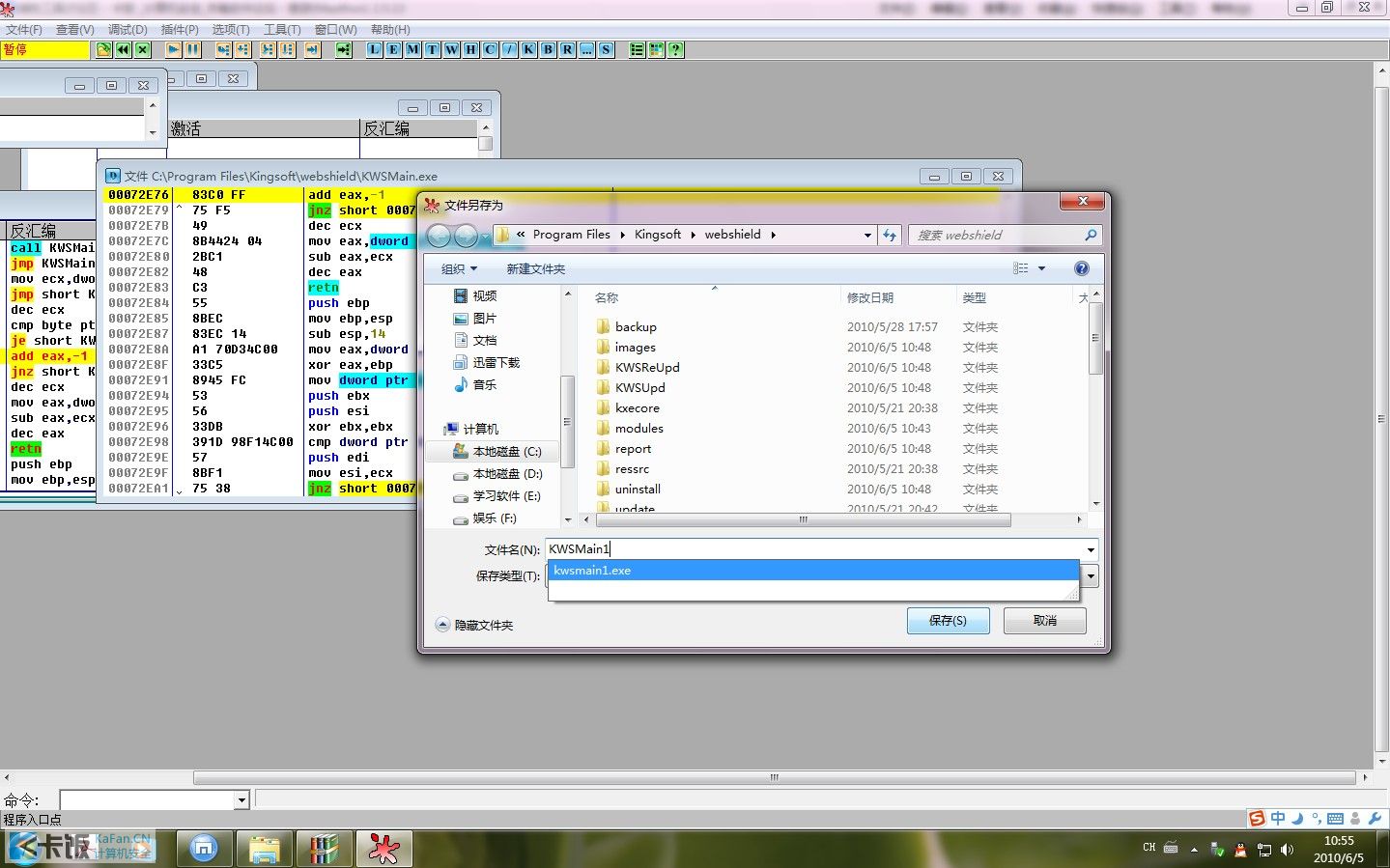Show Source with the S icon
This screenshot has width=1390, height=868.
coord(606,49)
